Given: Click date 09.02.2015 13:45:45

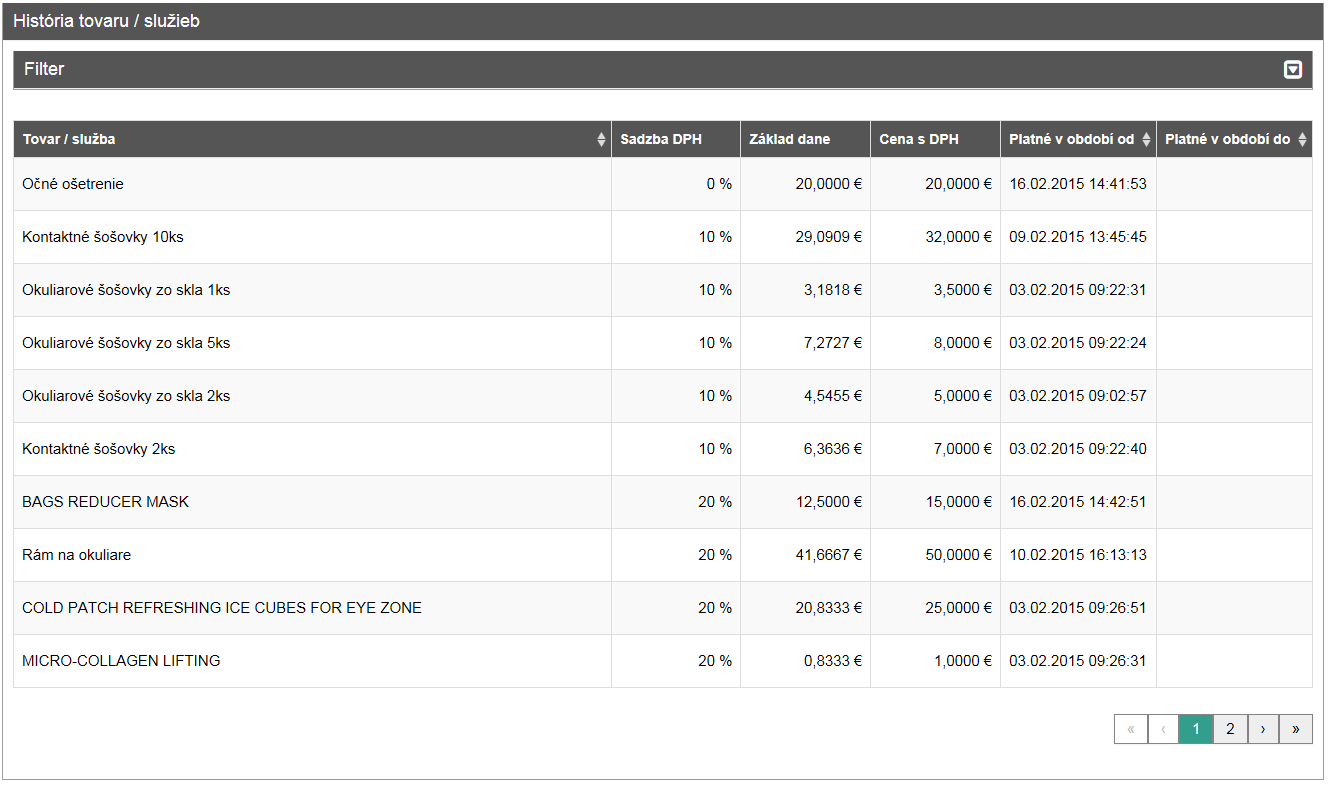Looking at the screenshot, I should click(1078, 237).
